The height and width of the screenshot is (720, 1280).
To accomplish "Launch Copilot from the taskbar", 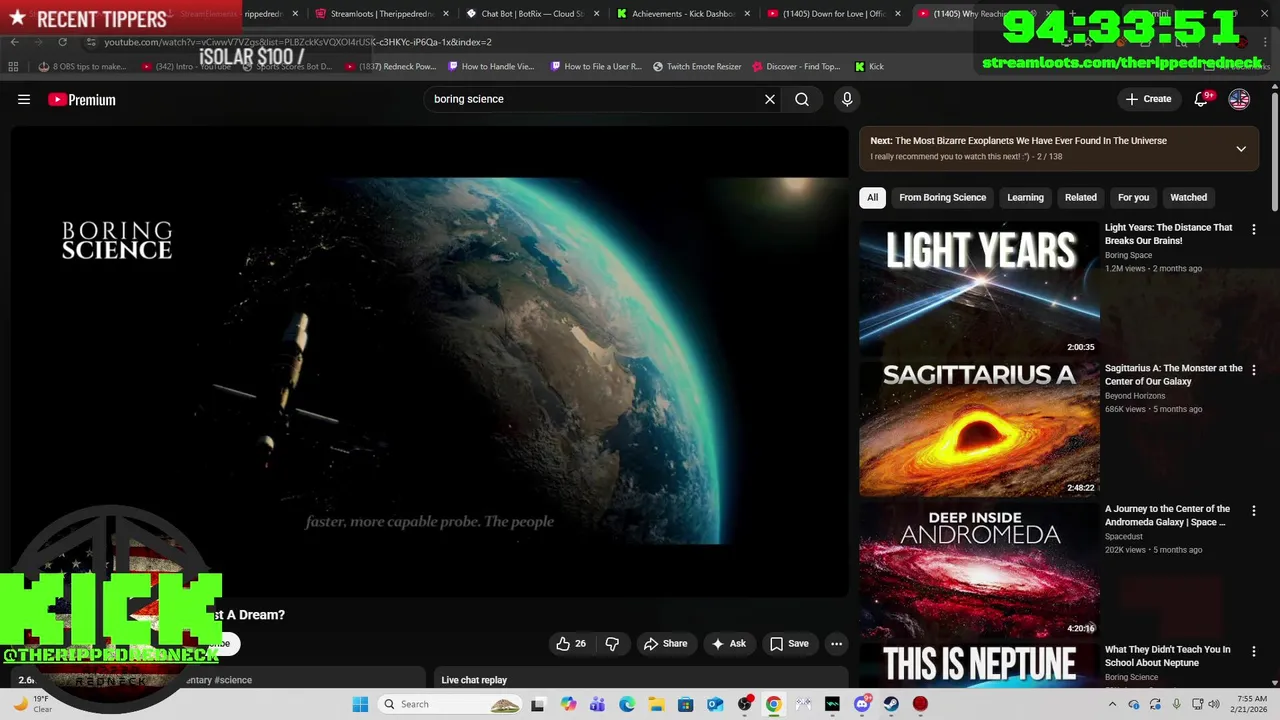I will tap(568, 704).
